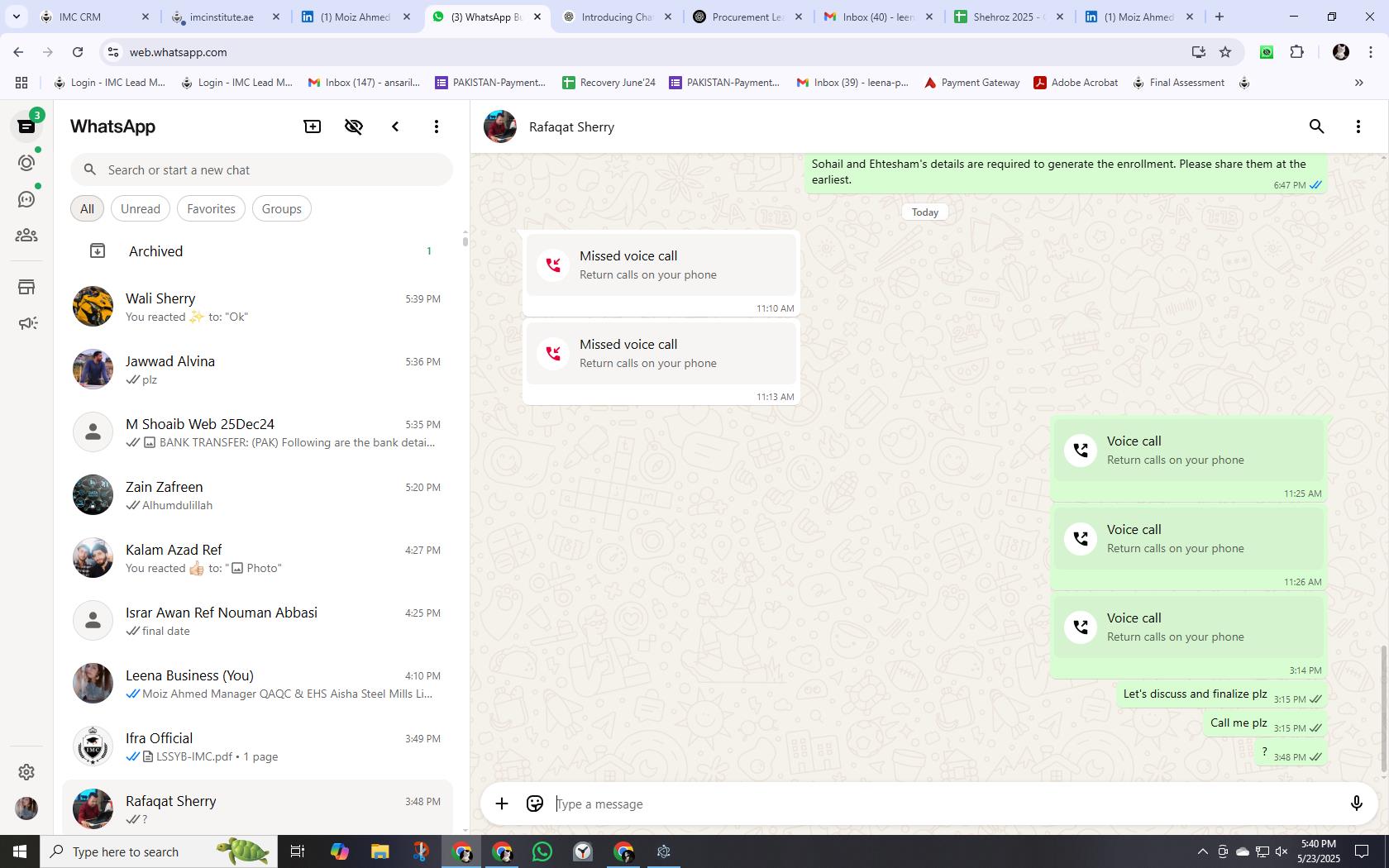This screenshot has height=868, width=1389.
Task: Open the Leena Business (You) chat
Action: pos(258,684)
